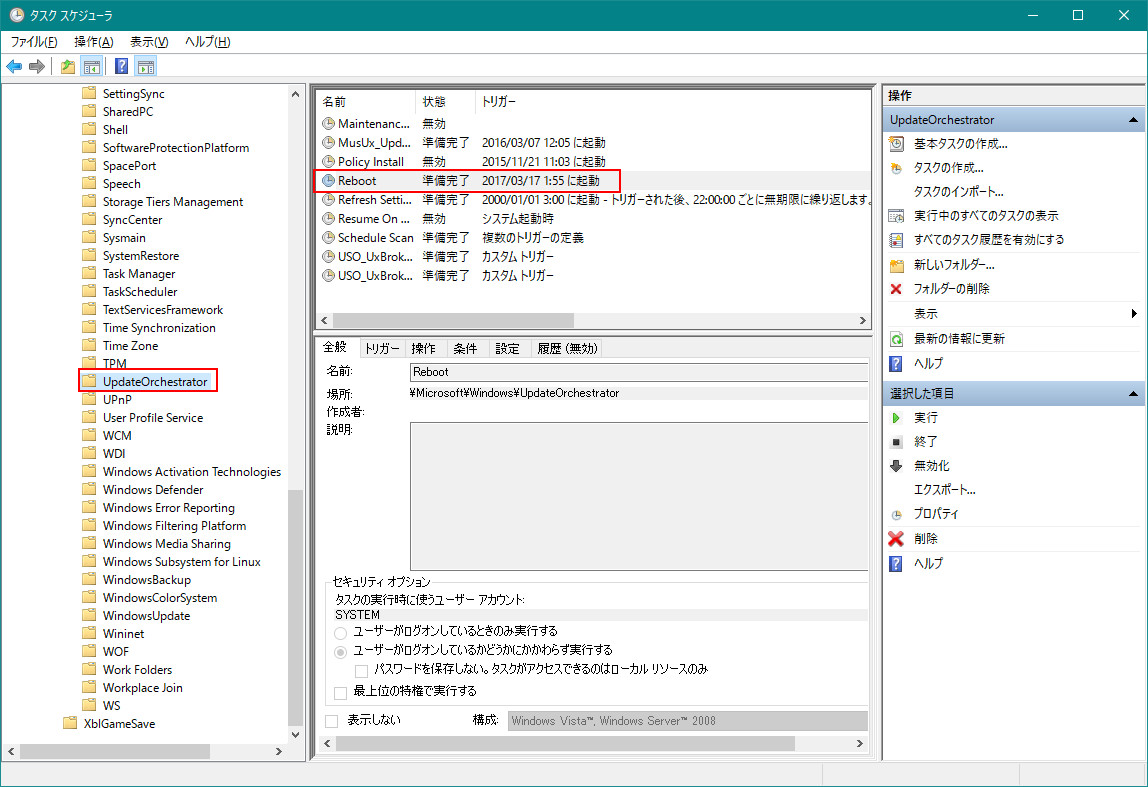The image size is (1148, 787).
Task: Open the ファイル(F) menu
Action: coord(34,42)
